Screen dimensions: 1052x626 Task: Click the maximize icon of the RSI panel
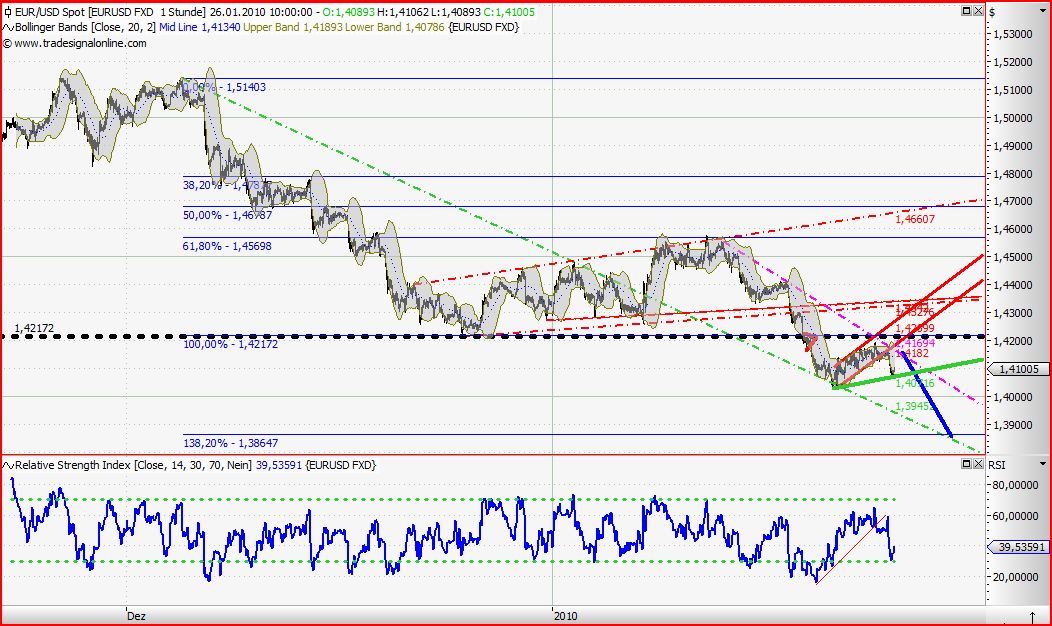pos(965,464)
